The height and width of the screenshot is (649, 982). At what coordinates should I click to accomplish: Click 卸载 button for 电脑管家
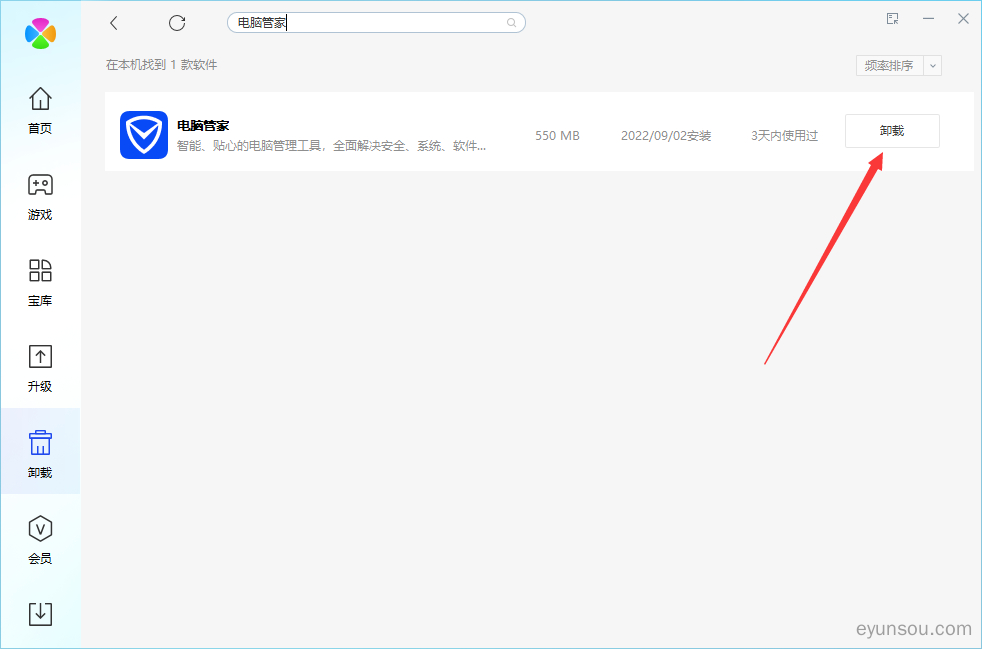pos(892,131)
